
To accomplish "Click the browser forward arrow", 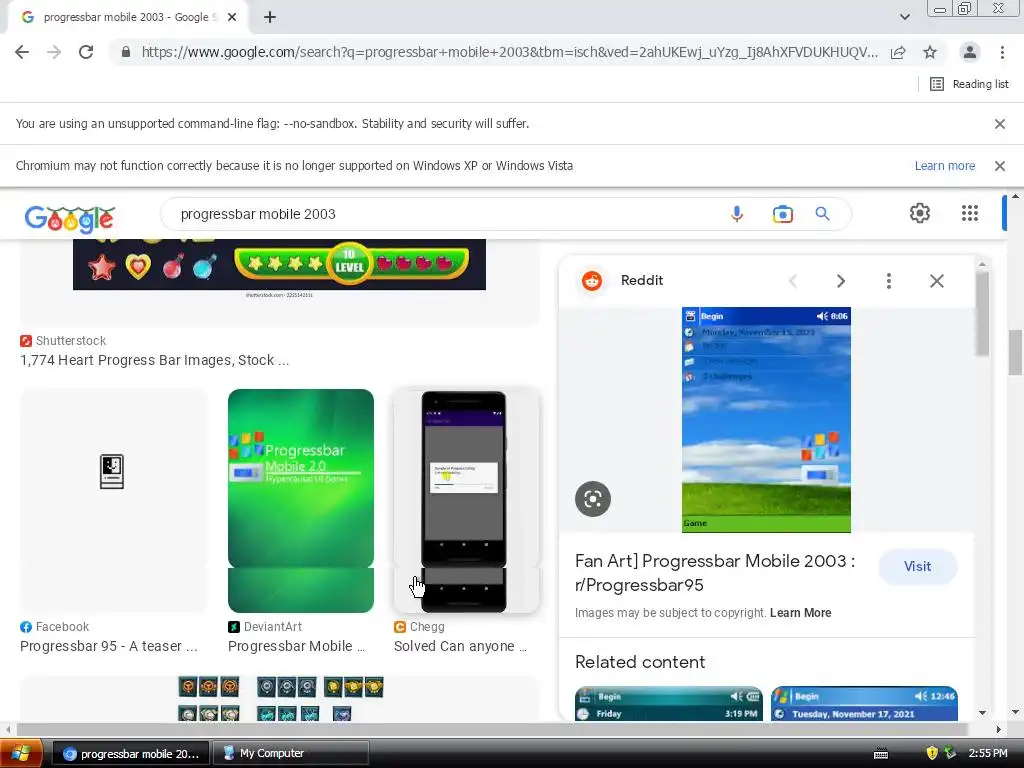I will click(x=54, y=52).
